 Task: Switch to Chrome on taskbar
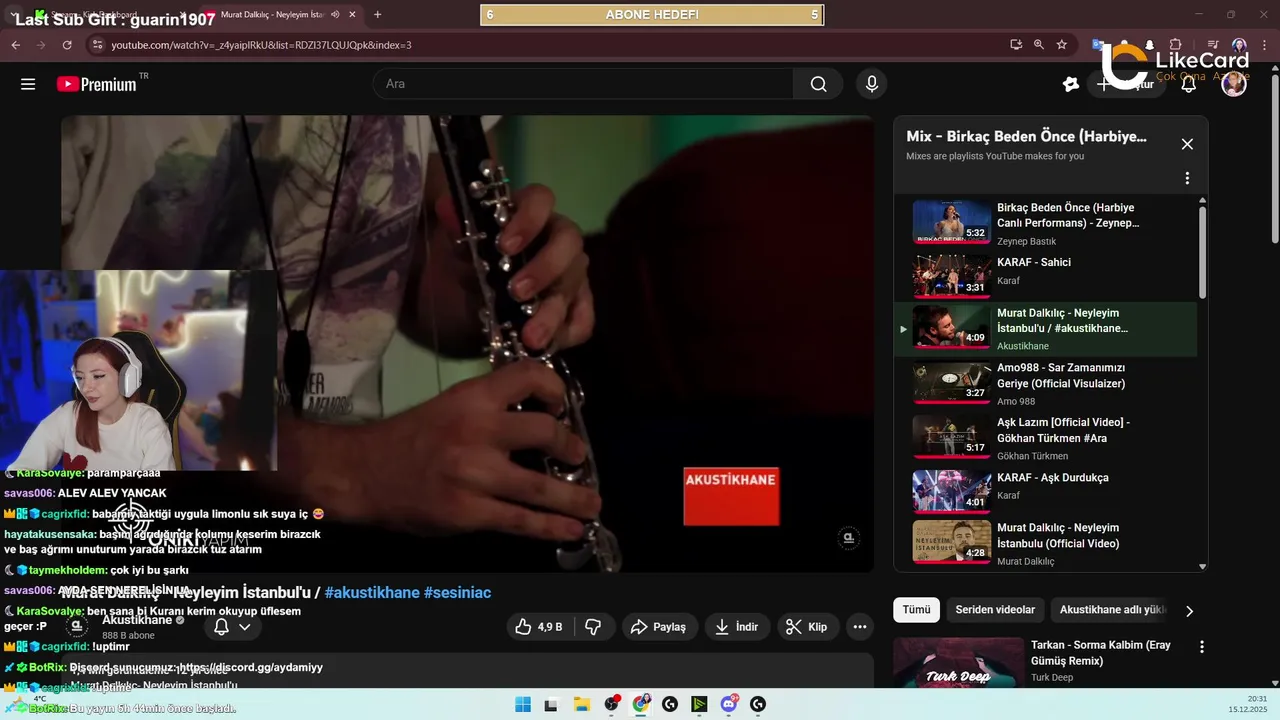(x=640, y=704)
